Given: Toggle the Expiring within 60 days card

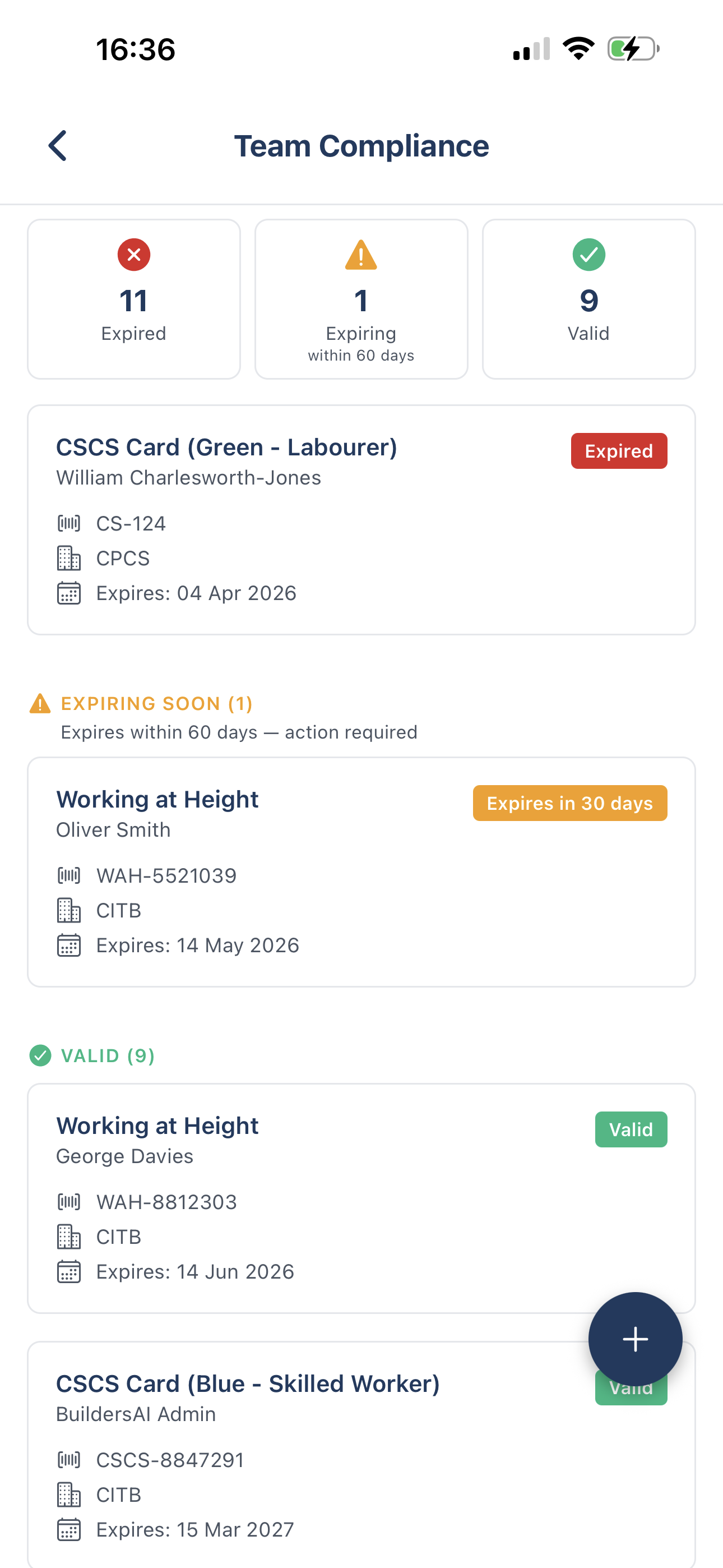Looking at the screenshot, I should tap(361, 298).
